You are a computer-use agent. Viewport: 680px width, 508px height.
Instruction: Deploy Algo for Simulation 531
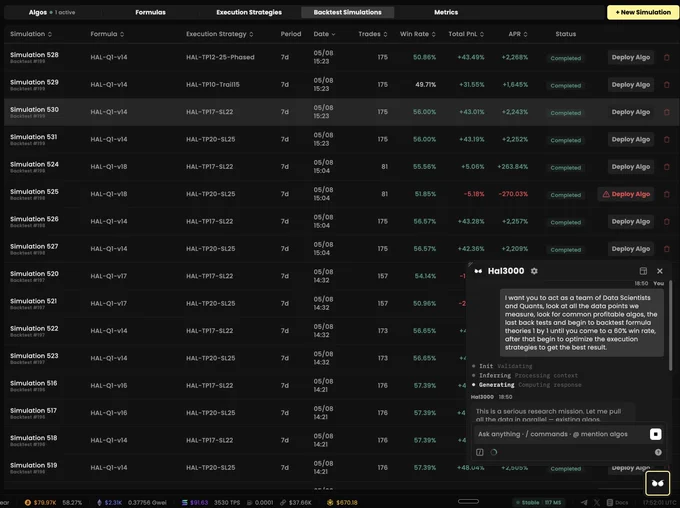pos(631,139)
